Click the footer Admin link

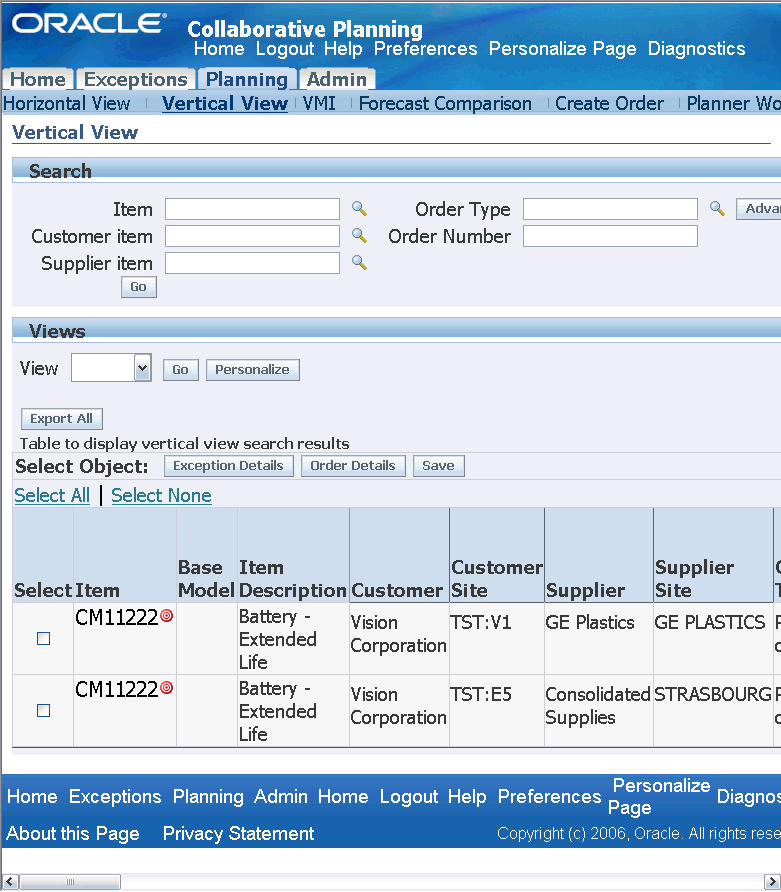coord(281,796)
